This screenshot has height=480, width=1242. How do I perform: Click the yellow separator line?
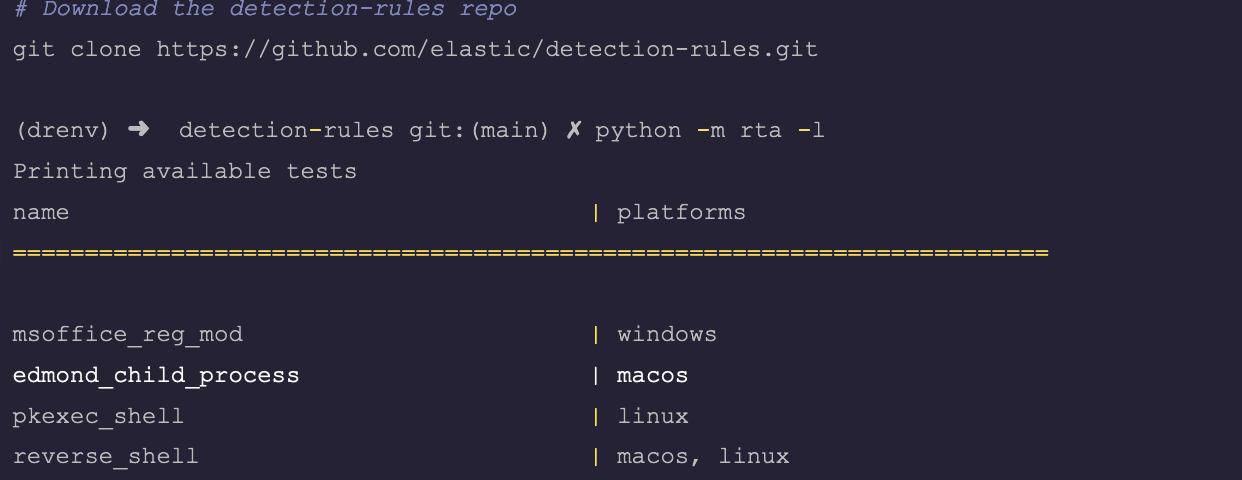coord(530,253)
